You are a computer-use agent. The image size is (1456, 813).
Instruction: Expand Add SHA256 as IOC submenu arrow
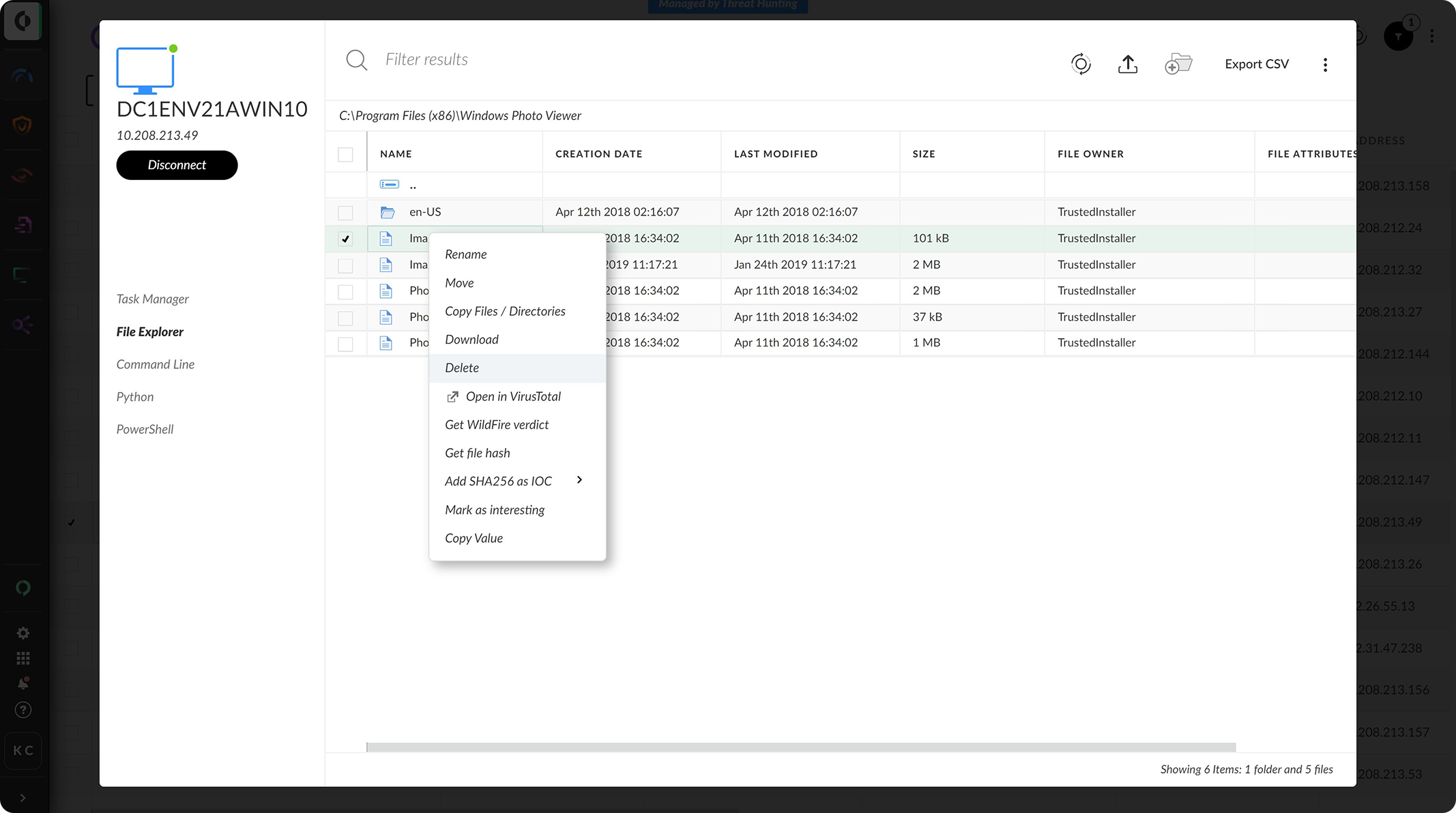pyautogui.click(x=579, y=480)
